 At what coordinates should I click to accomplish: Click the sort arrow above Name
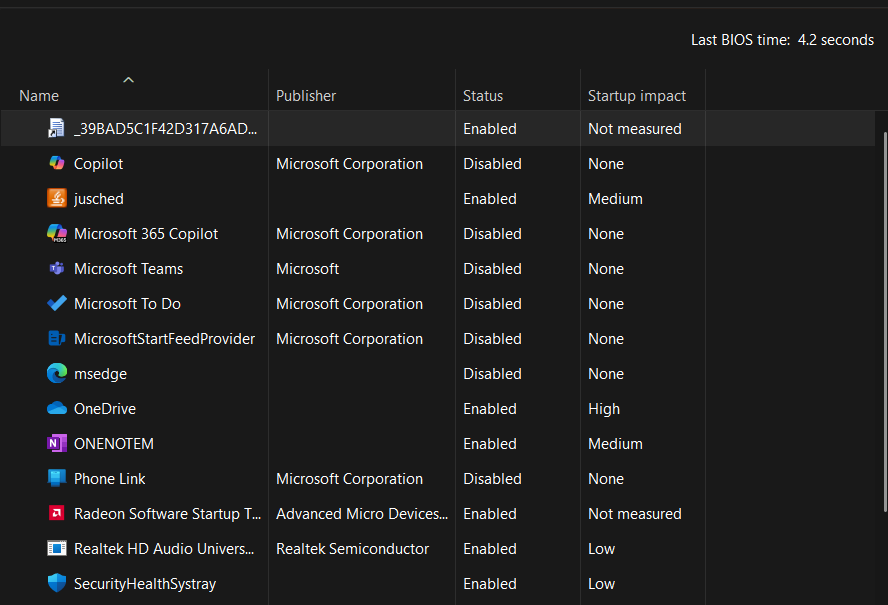tap(129, 80)
